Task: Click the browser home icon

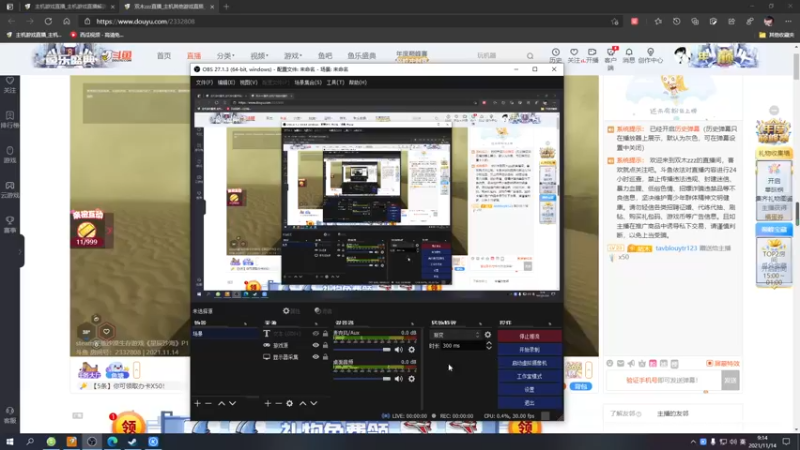Action: [66, 21]
